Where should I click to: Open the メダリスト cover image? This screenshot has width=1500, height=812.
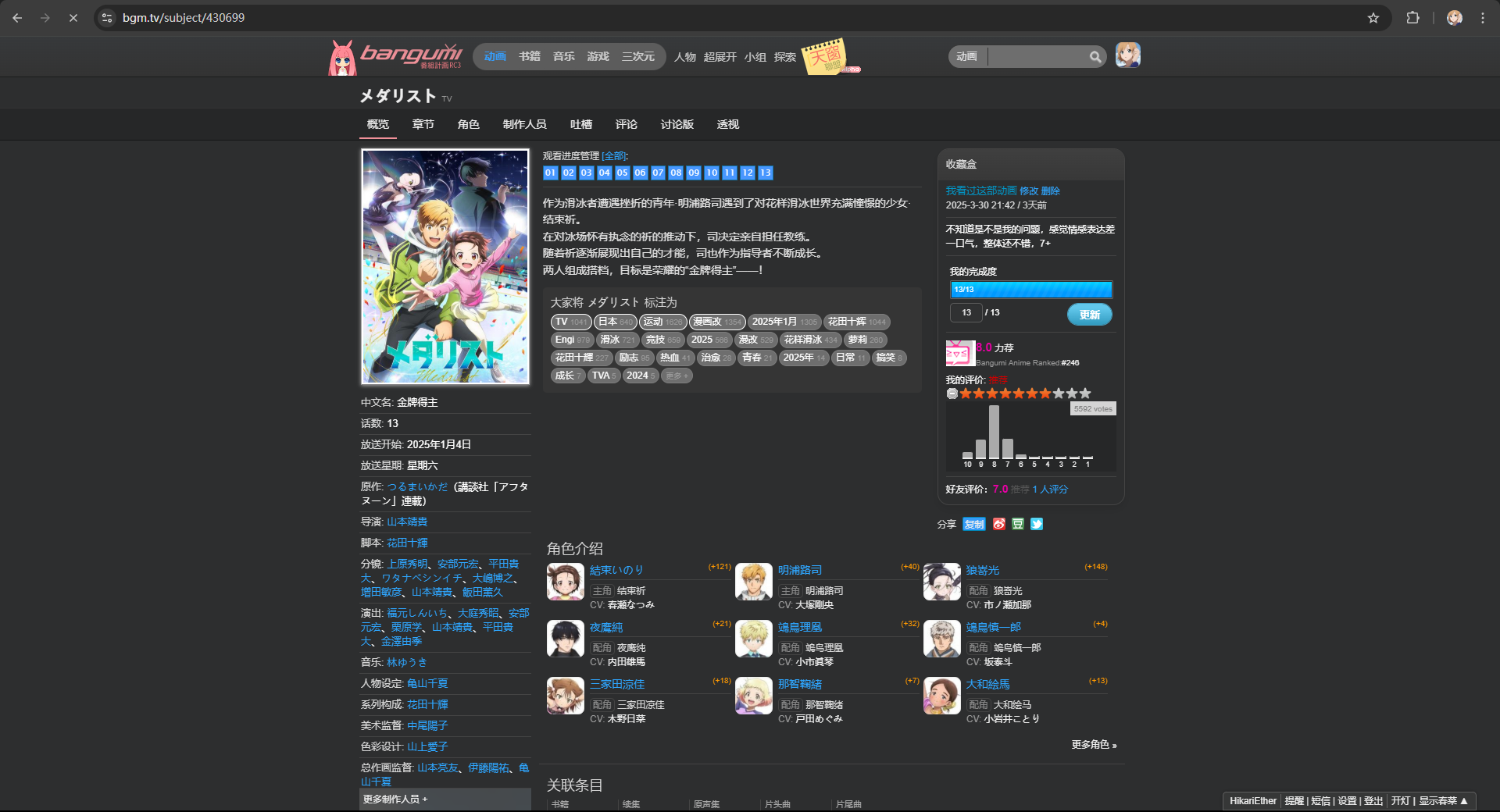click(445, 267)
